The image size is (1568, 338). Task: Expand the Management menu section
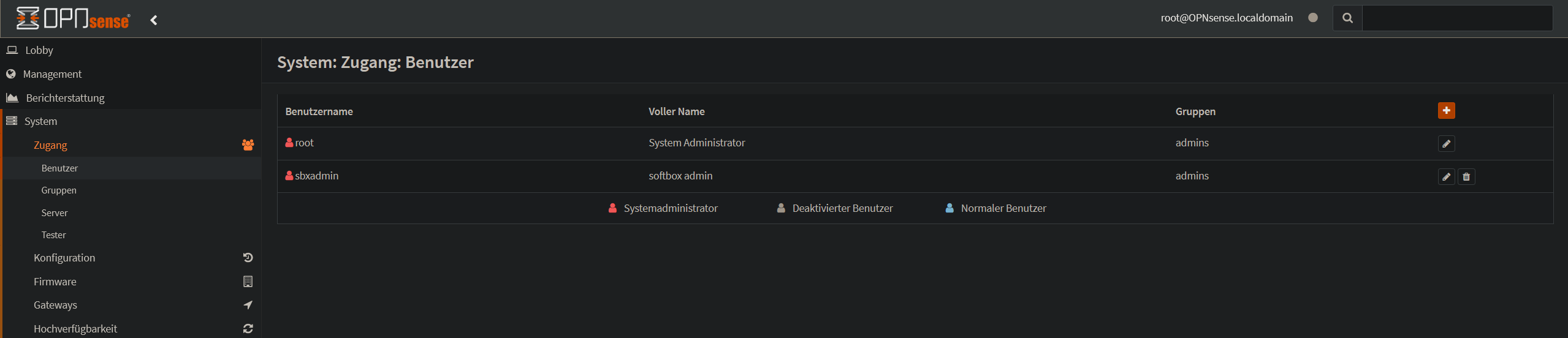tap(52, 74)
